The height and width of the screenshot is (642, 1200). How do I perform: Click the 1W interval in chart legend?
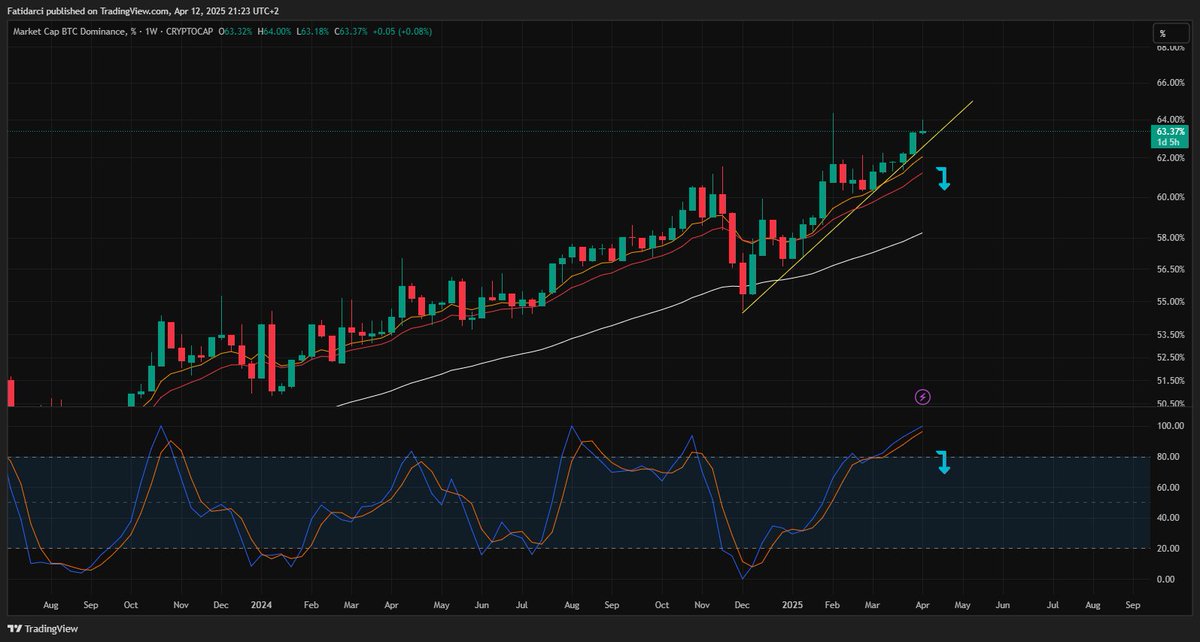149,32
